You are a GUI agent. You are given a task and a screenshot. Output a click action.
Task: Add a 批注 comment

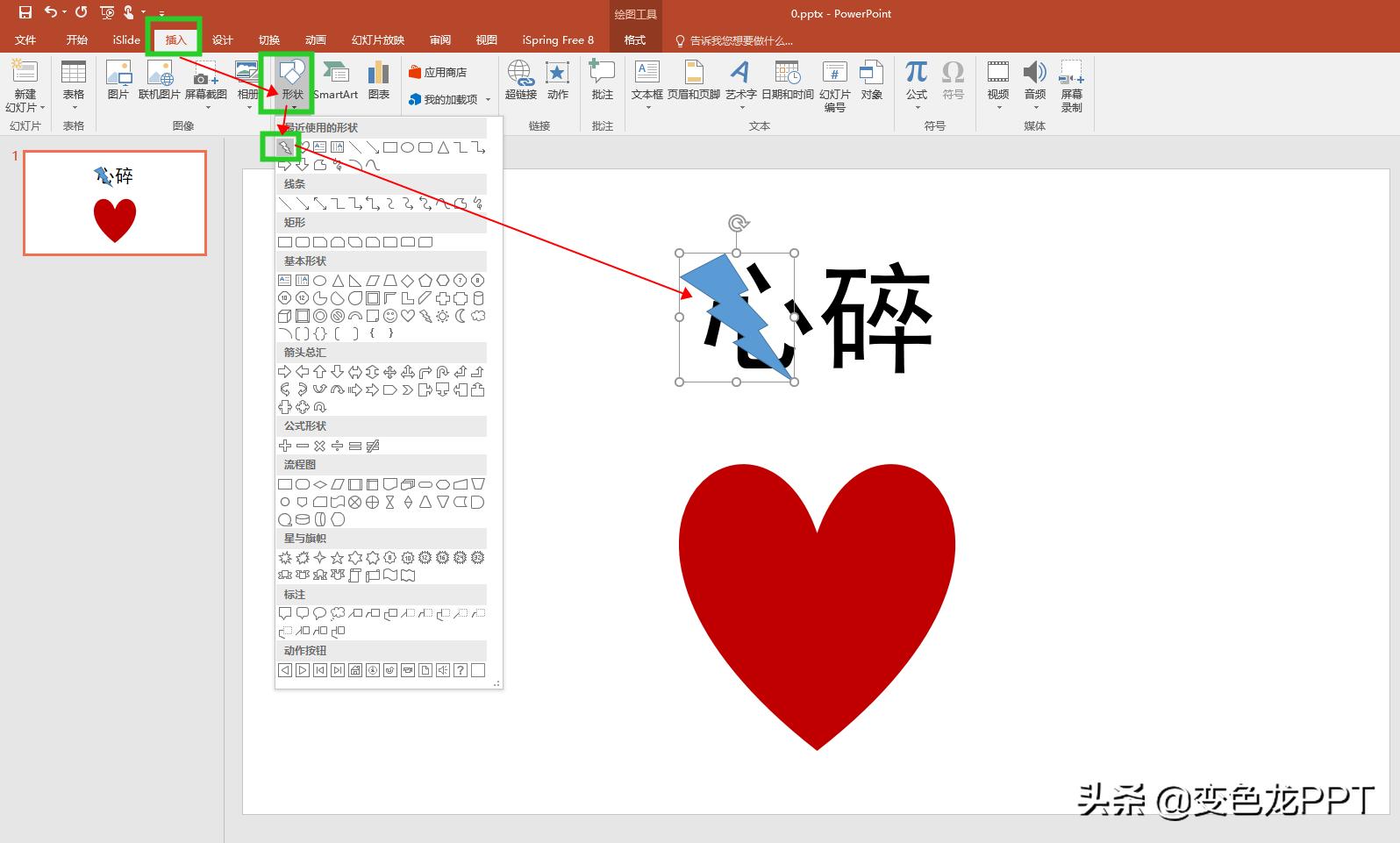click(x=603, y=80)
